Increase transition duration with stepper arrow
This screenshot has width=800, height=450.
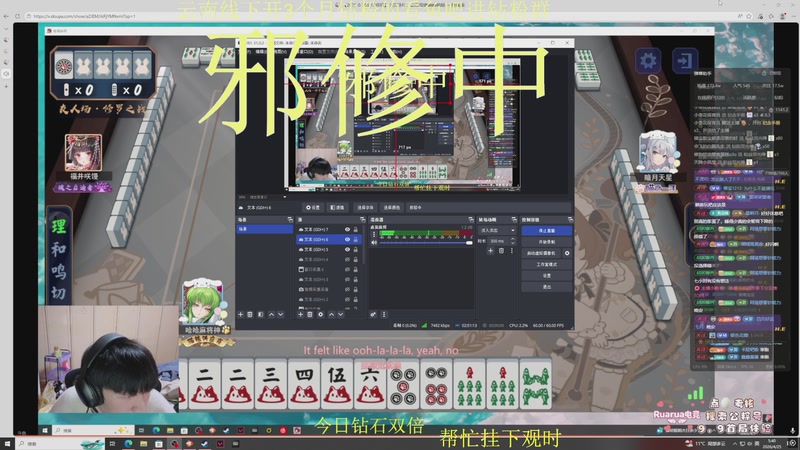tap(513, 239)
